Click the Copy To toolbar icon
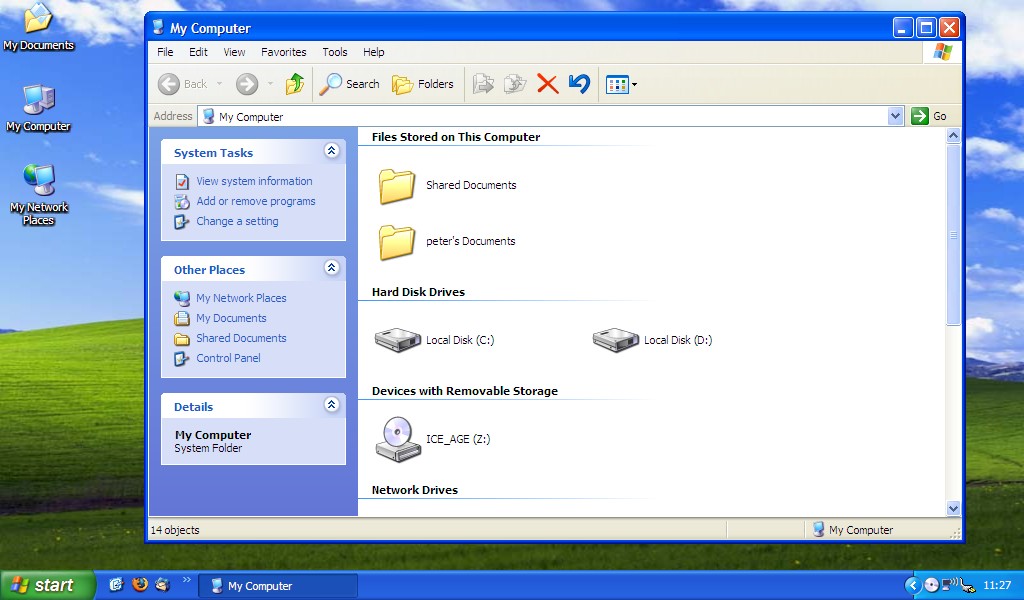The height and width of the screenshot is (600, 1024). click(x=515, y=84)
